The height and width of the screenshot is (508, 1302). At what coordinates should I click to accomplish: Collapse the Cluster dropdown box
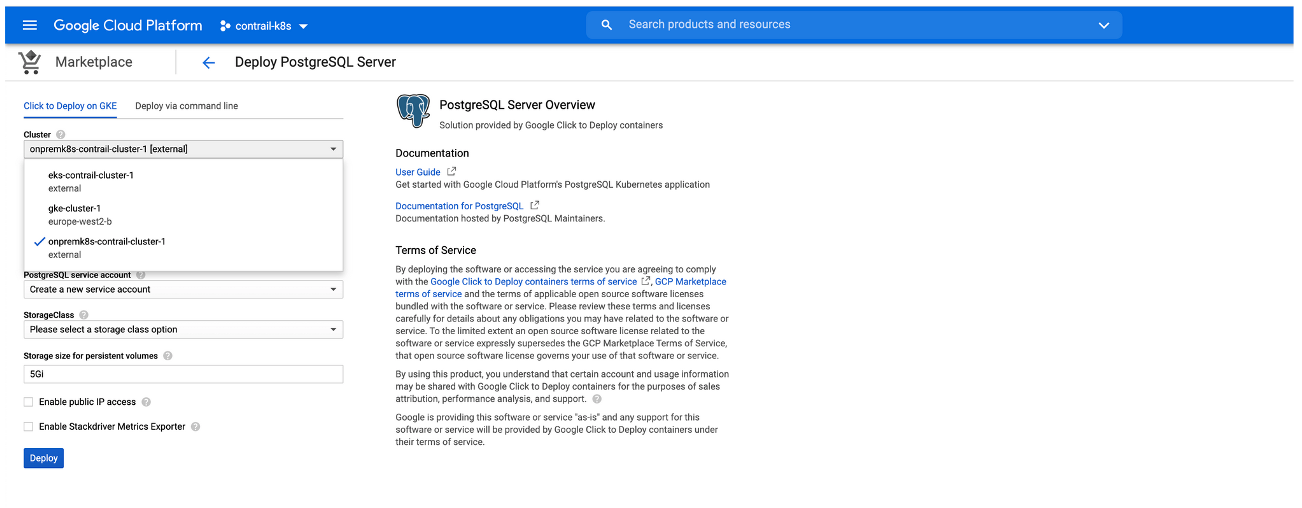click(x=183, y=149)
